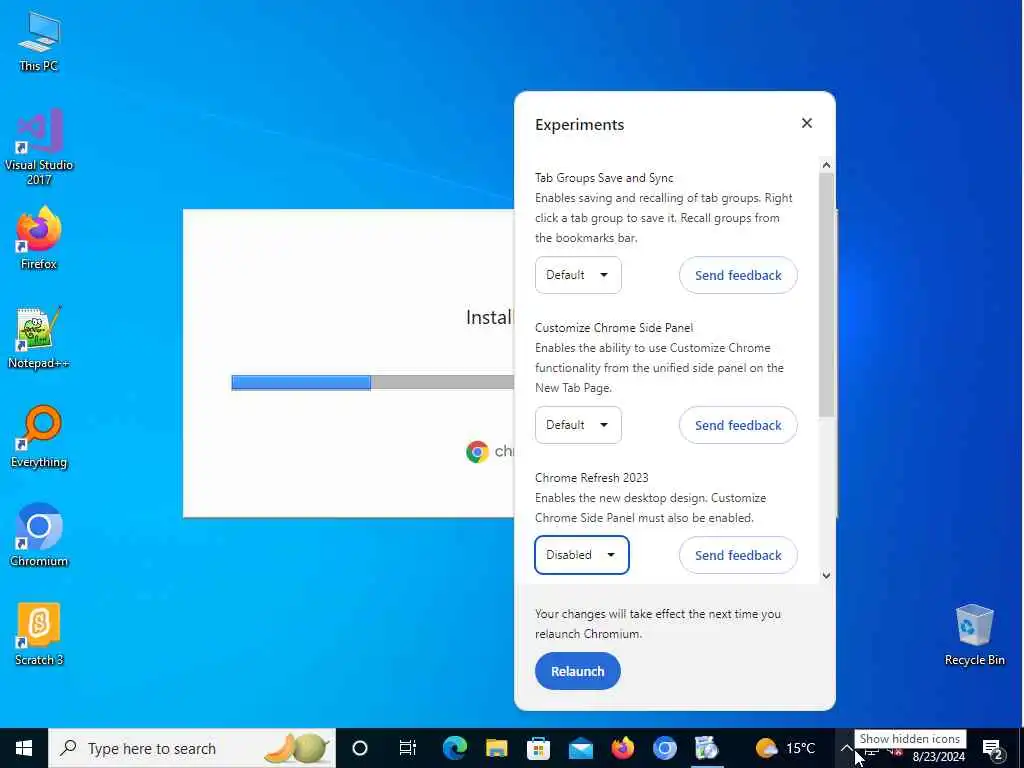The width and height of the screenshot is (1024, 768).
Task: Click the installer progress bar
Action: coord(373,382)
